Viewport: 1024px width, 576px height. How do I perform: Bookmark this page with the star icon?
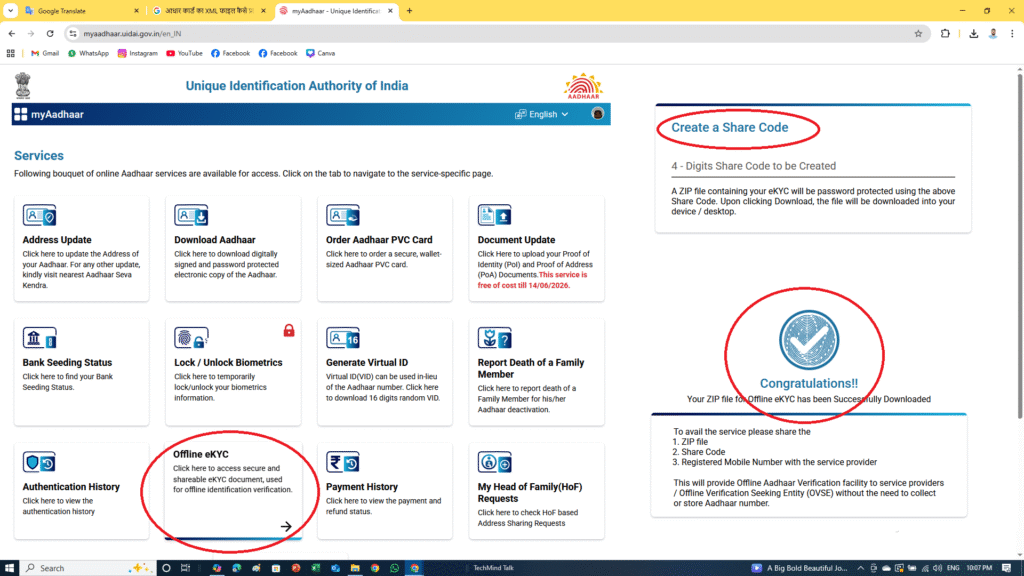click(x=918, y=33)
